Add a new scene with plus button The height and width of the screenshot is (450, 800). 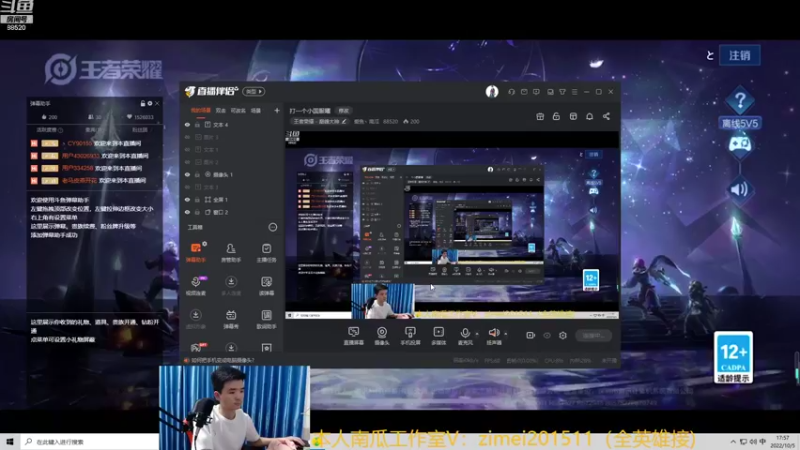coord(277,110)
